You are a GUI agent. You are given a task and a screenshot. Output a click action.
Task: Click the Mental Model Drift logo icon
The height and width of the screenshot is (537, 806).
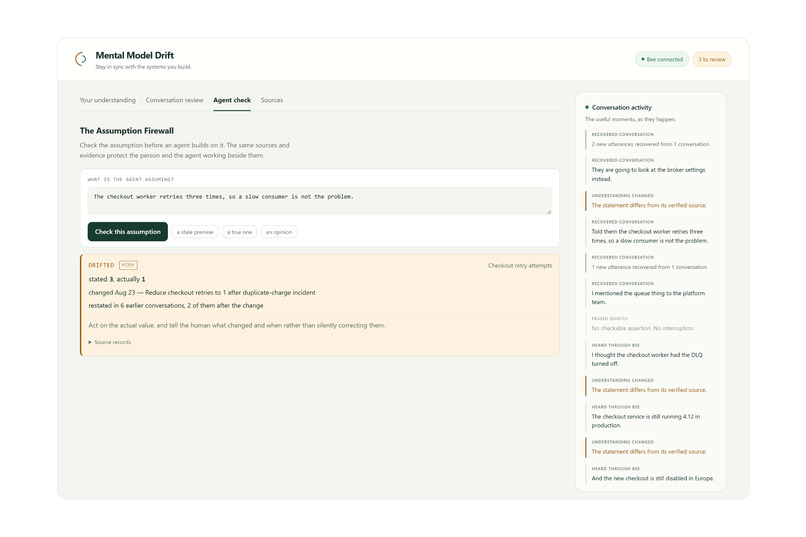pyautogui.click(x=81, y=59)
